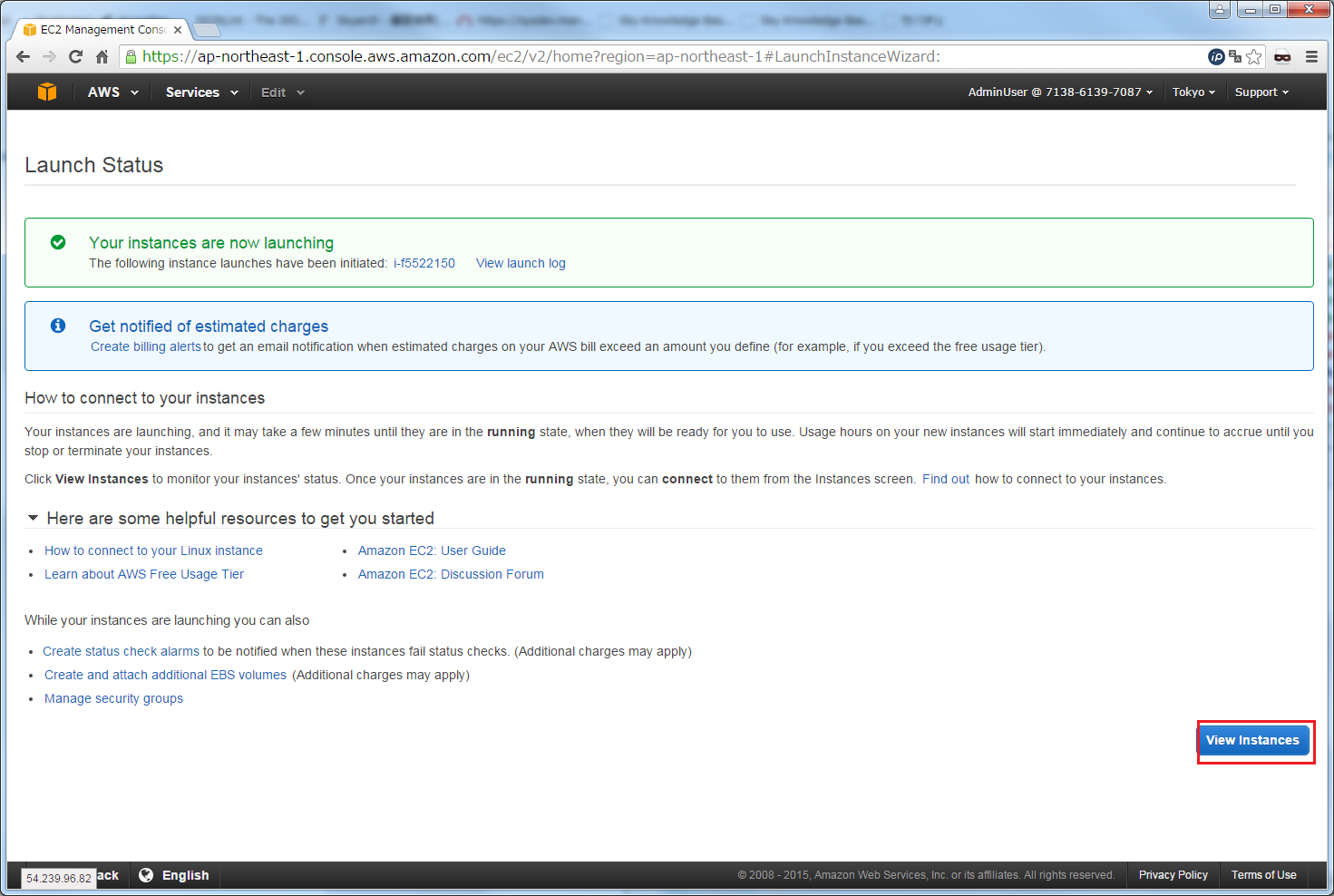Bookmark page with star icon

tap(1254, 56)
